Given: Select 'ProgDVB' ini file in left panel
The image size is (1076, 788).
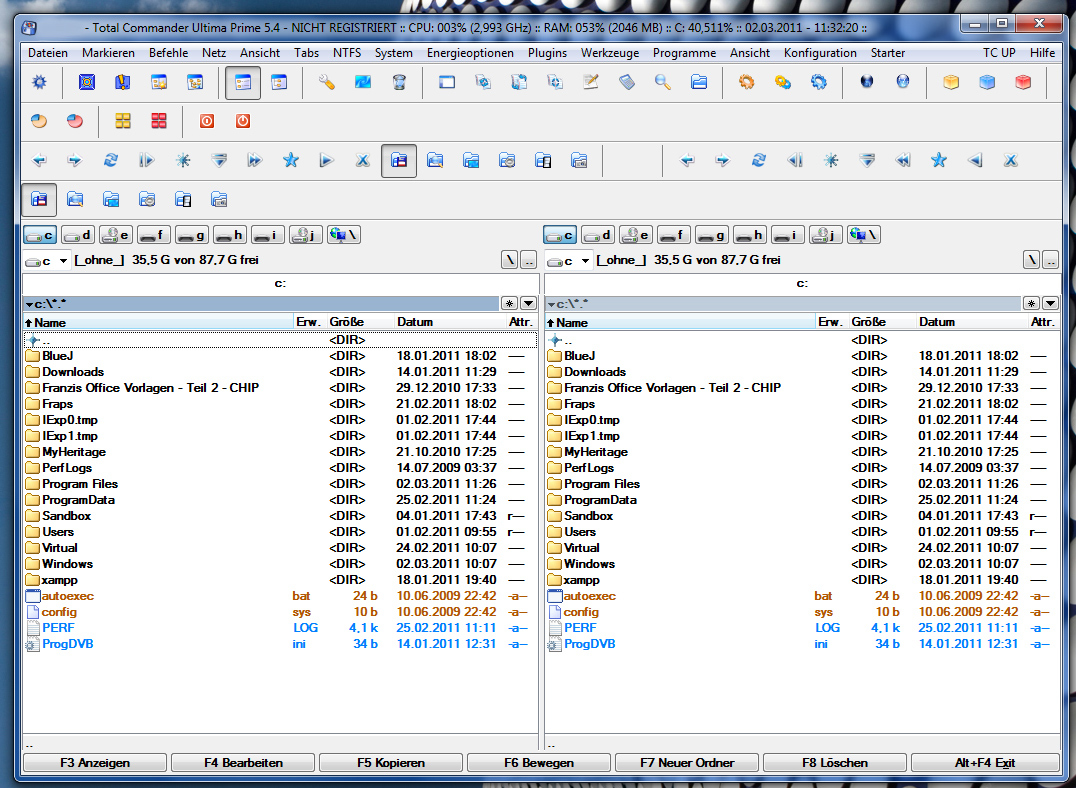Looking at the screenshot, I should click(x=280, y=644).
